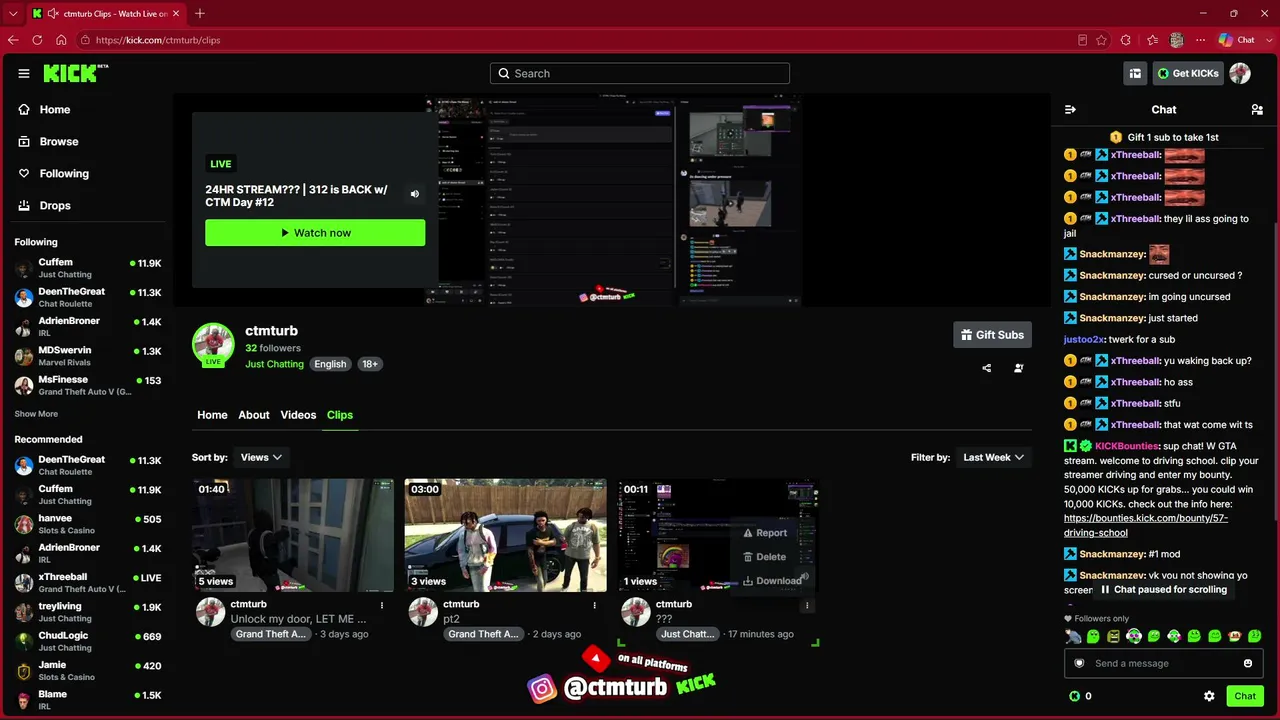Mute the live stream preview
This screenshot has height=720, width=1280.
(415, 194)
